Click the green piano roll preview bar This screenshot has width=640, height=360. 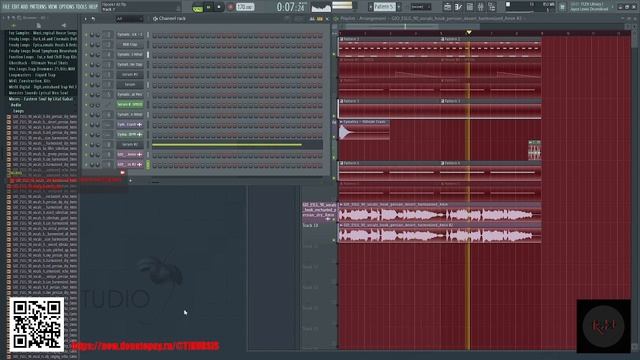227,144
